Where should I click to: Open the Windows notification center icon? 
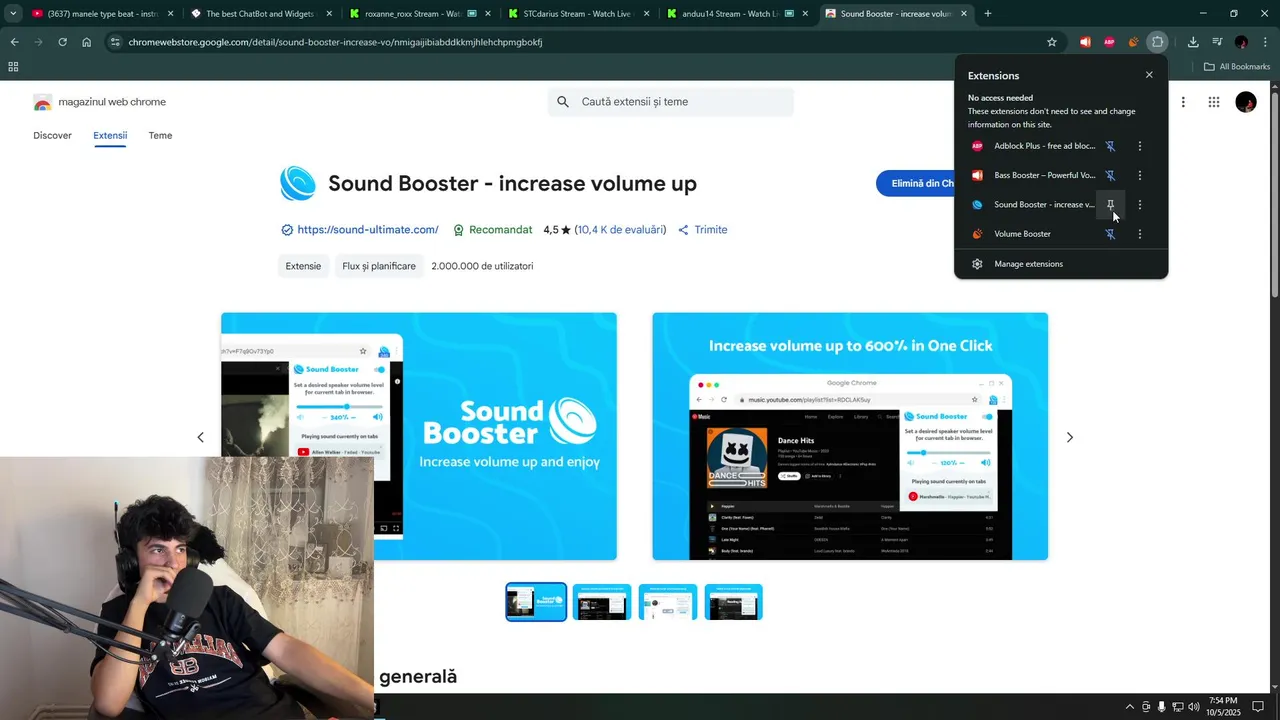coord(1258,707)
